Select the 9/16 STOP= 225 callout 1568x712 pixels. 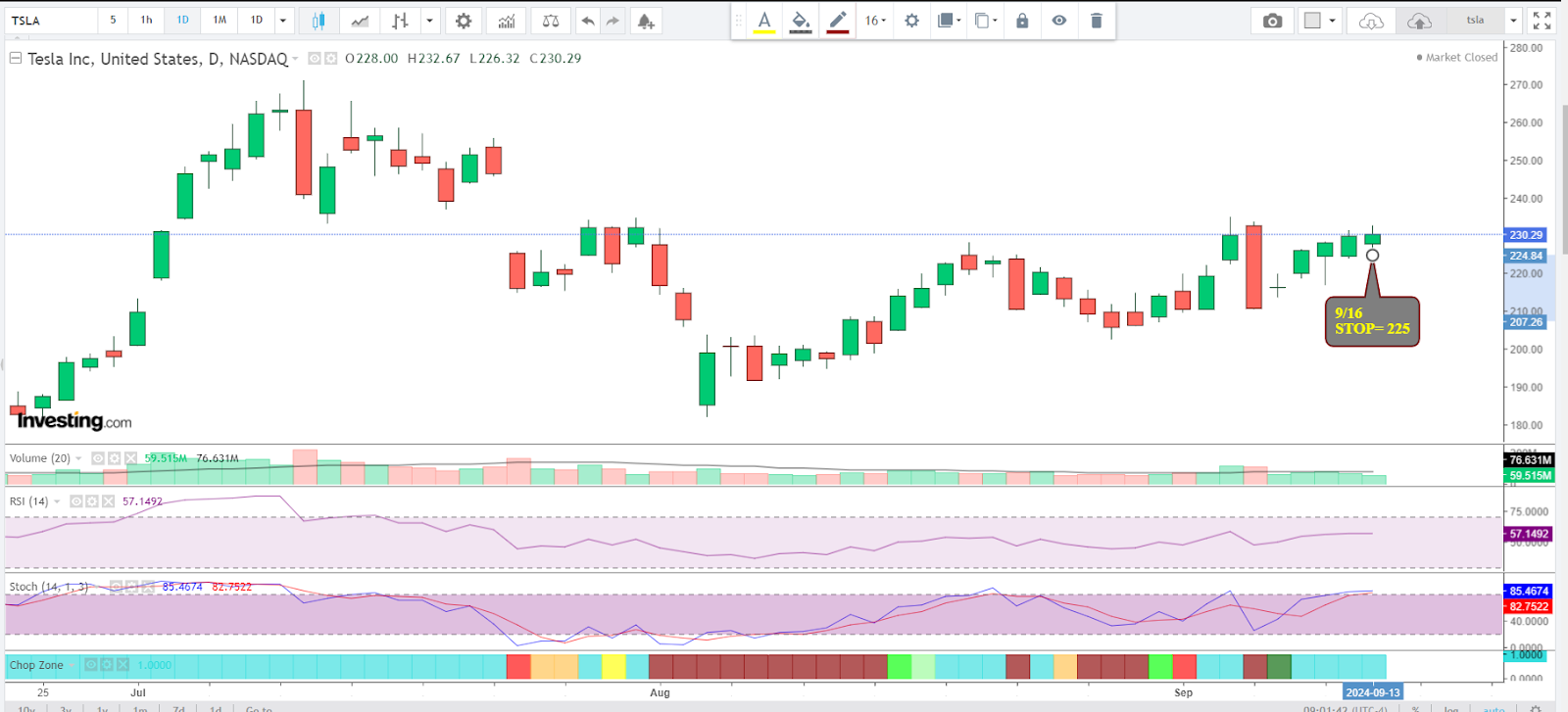(1372, 321)
